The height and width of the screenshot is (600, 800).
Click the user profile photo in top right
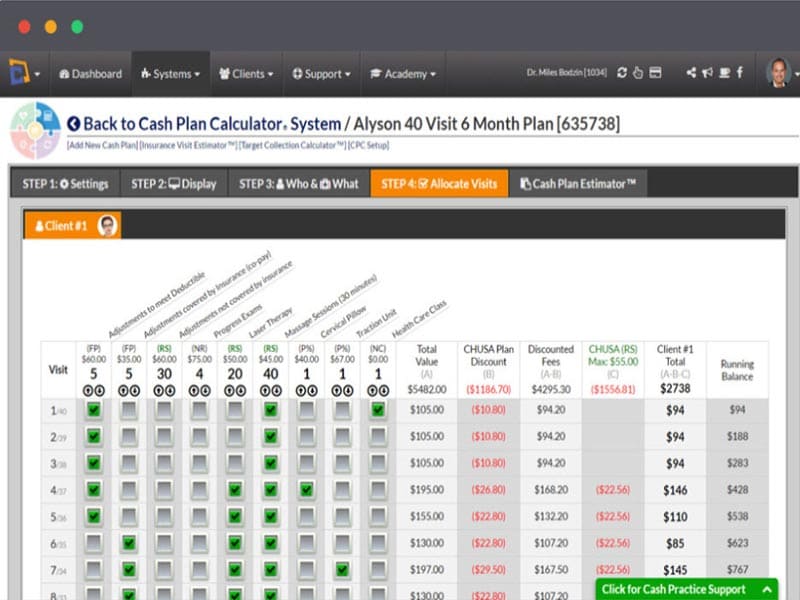778,73
